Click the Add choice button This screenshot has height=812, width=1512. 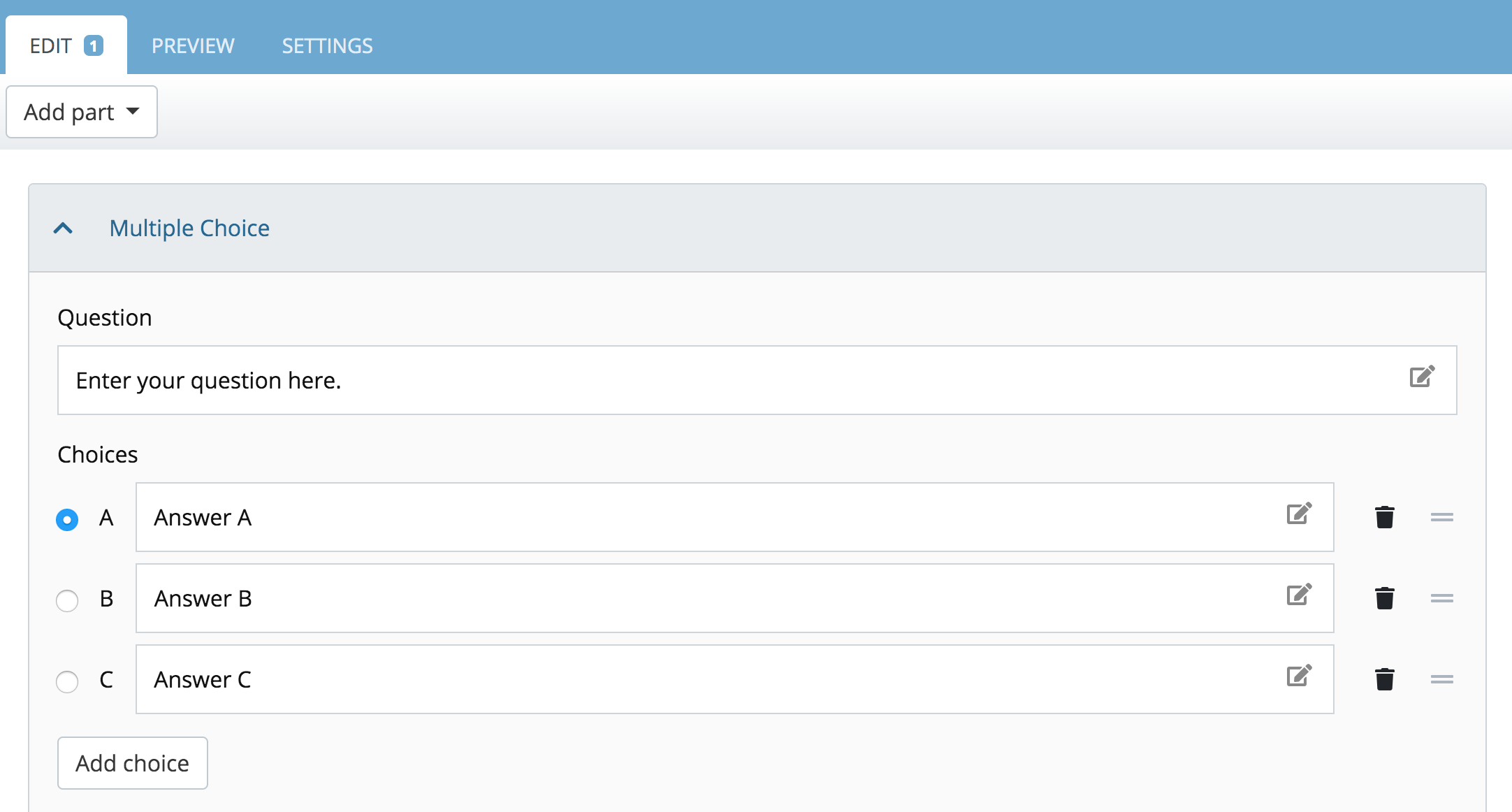point(133,763)
